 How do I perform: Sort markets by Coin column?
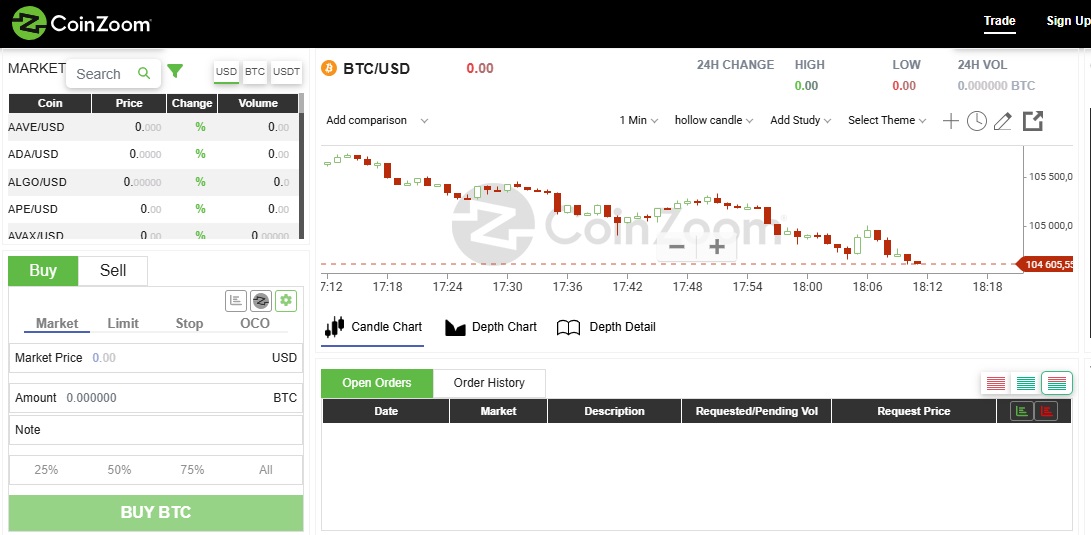coord(50,103)
